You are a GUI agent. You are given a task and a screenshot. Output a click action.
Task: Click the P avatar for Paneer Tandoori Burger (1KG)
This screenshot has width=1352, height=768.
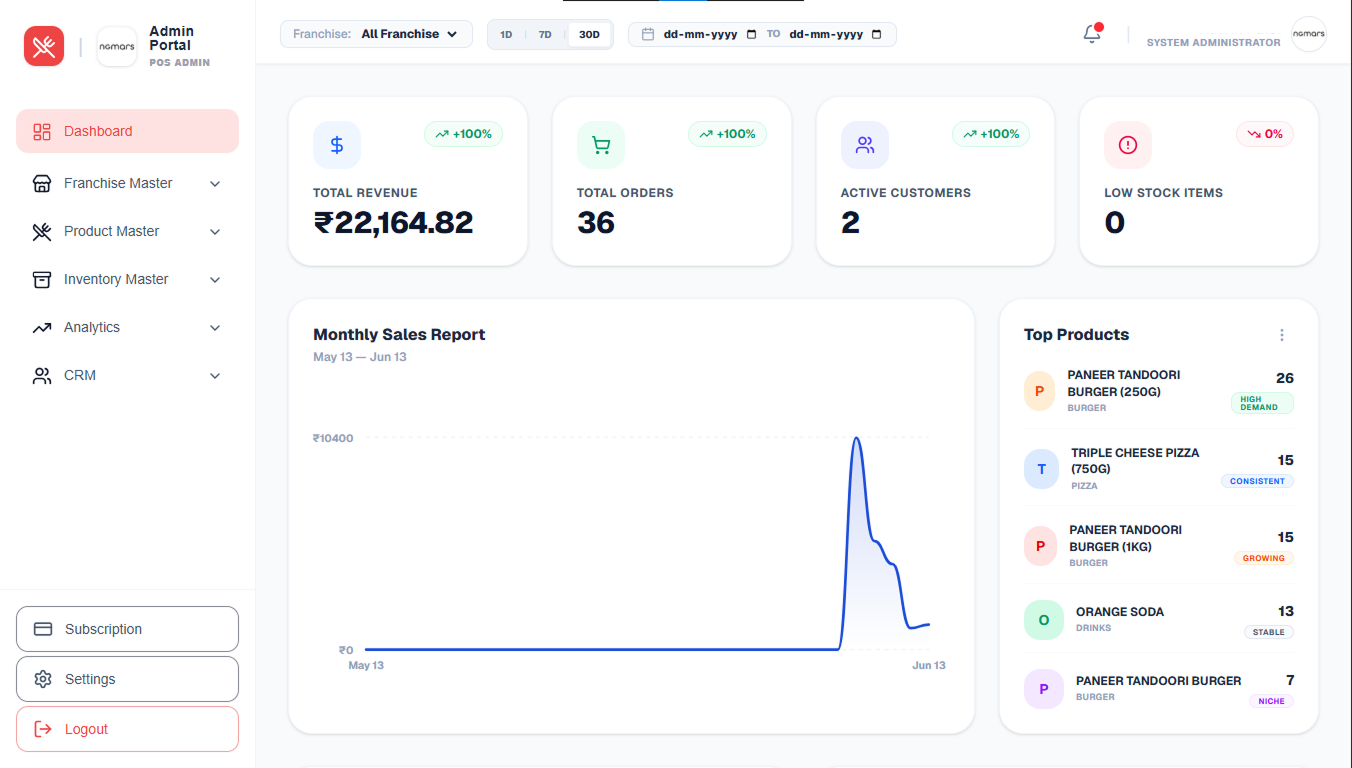1041,546
